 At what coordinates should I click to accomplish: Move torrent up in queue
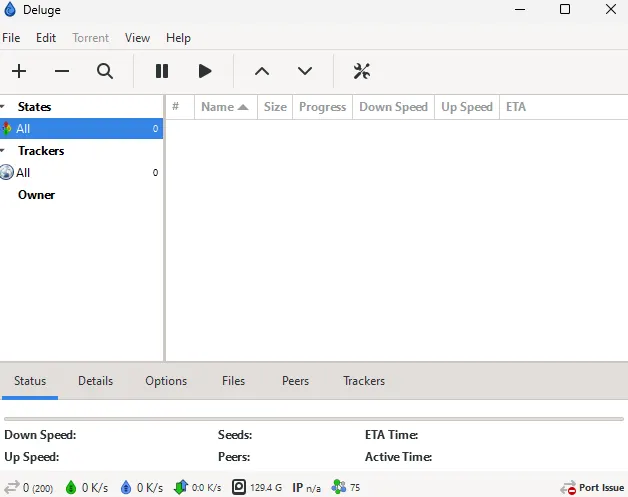click(x=262, y=71)
